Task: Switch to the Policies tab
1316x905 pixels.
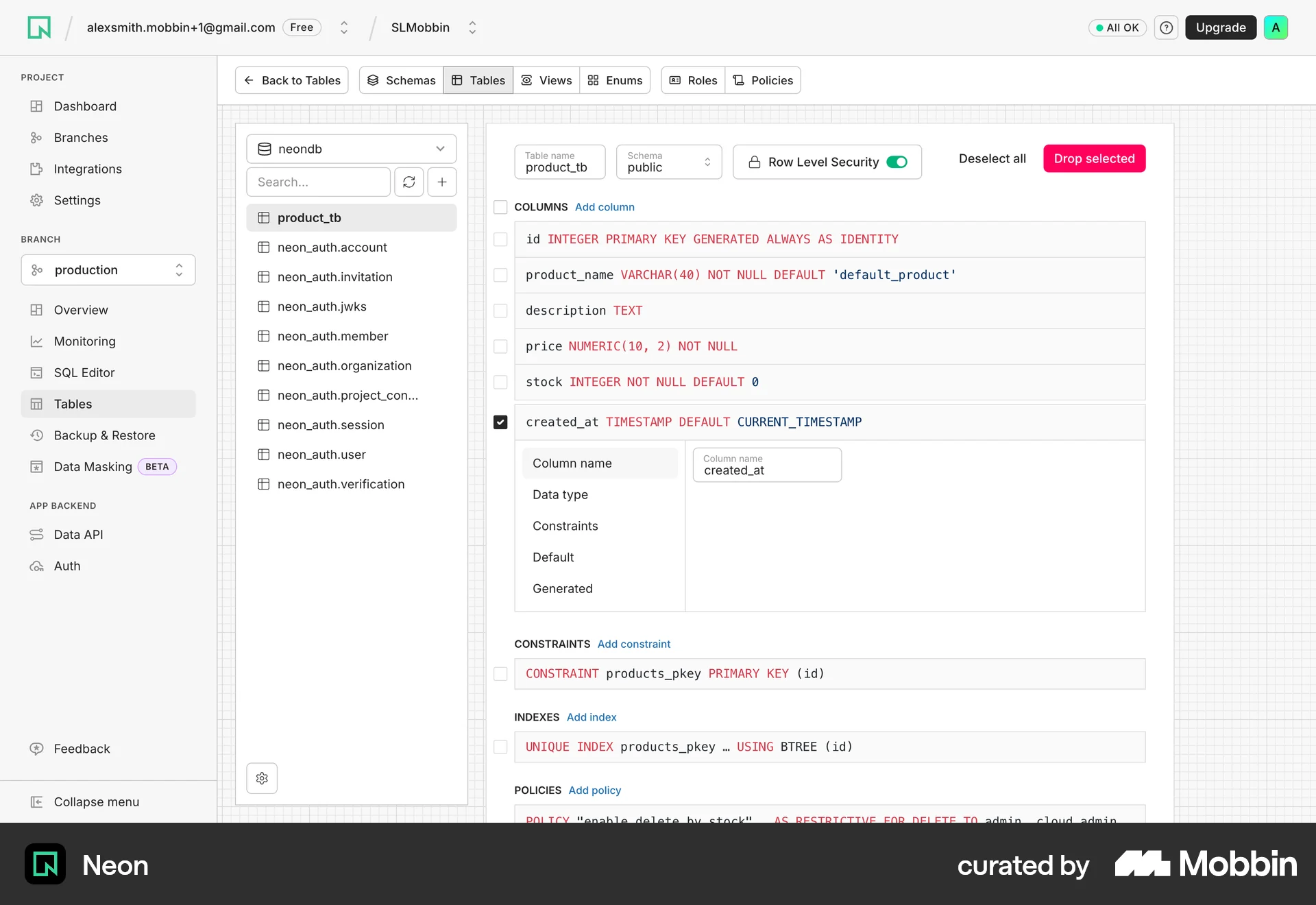Action: click(x=763, y=80)
